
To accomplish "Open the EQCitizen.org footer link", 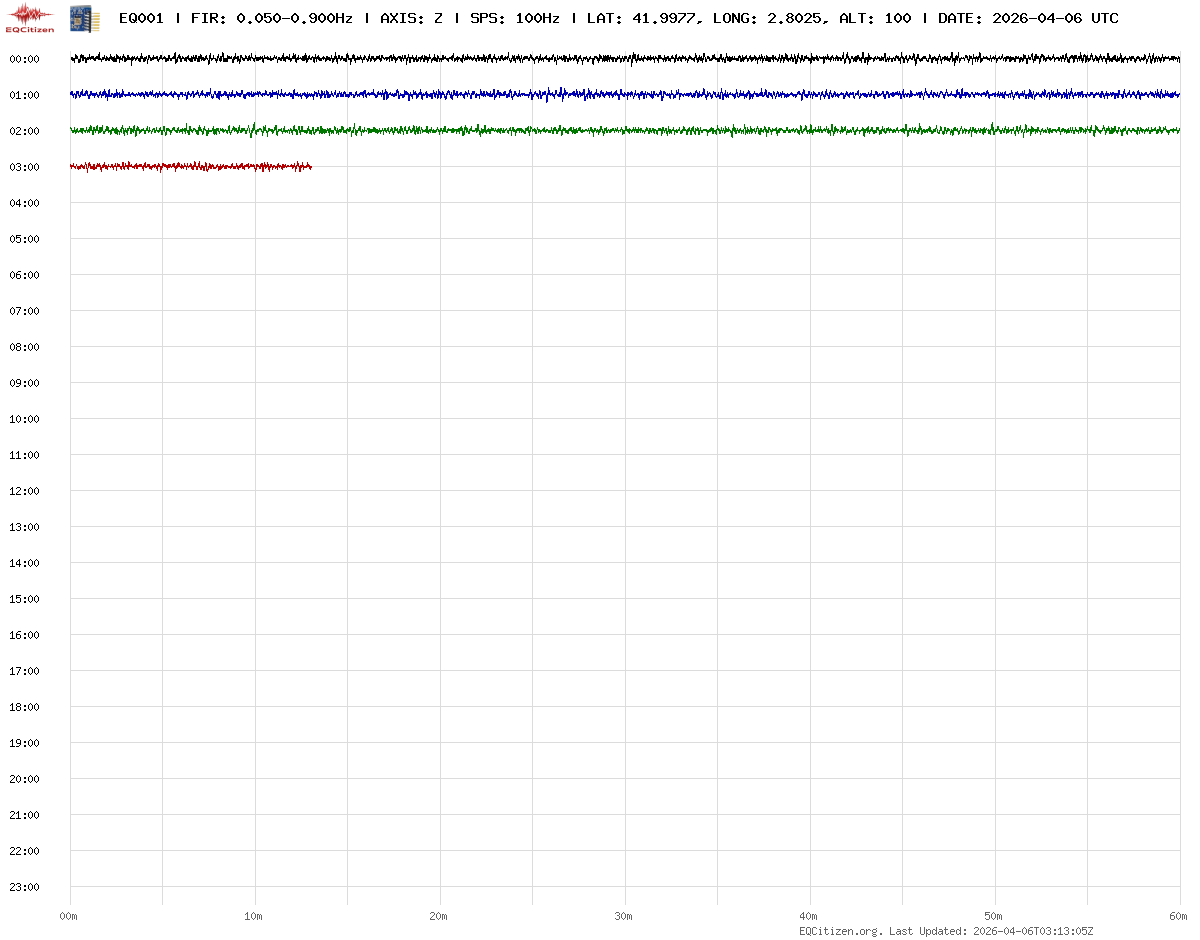I will 840,931.
